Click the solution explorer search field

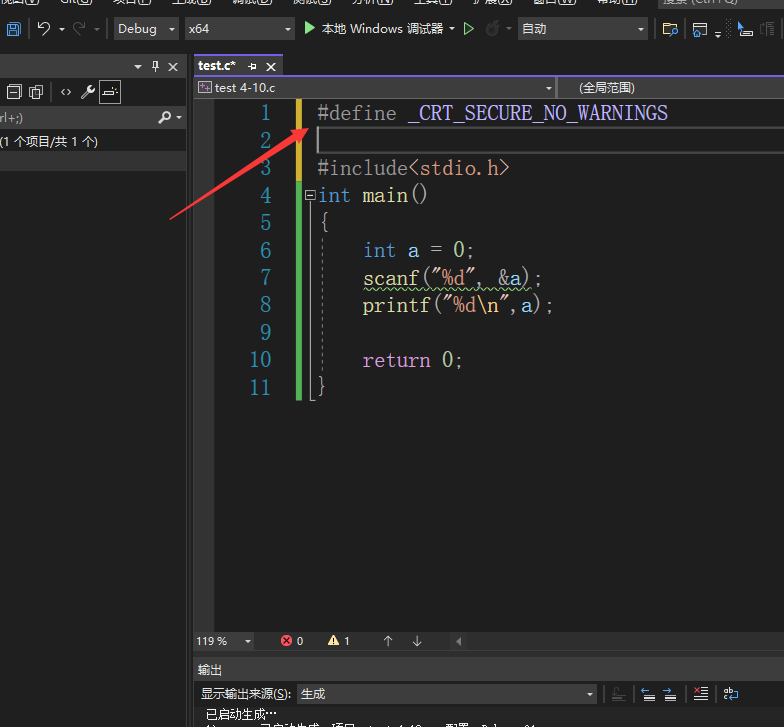click(78, 118)
